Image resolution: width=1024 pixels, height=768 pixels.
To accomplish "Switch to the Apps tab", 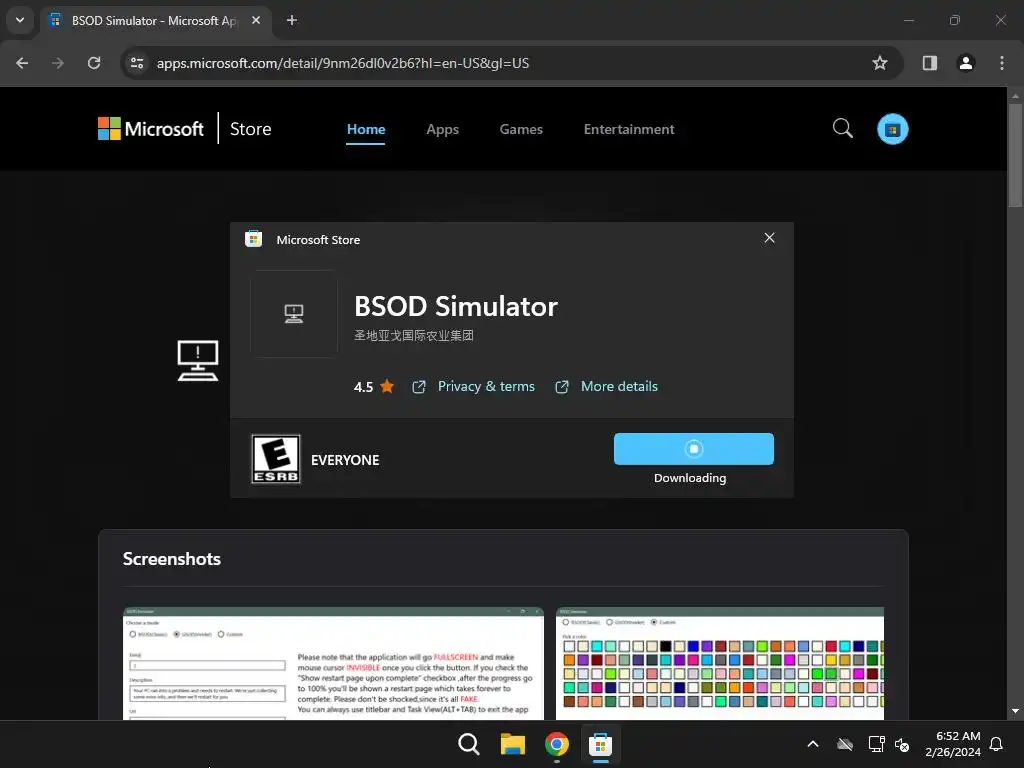I will pos(443,129).
